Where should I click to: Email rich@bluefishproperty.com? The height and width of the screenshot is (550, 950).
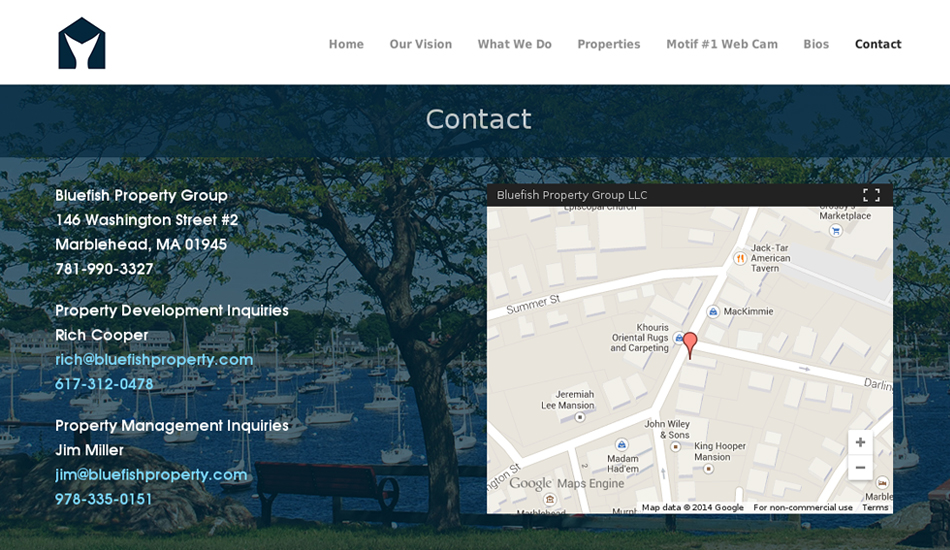(x=154, y=359)
